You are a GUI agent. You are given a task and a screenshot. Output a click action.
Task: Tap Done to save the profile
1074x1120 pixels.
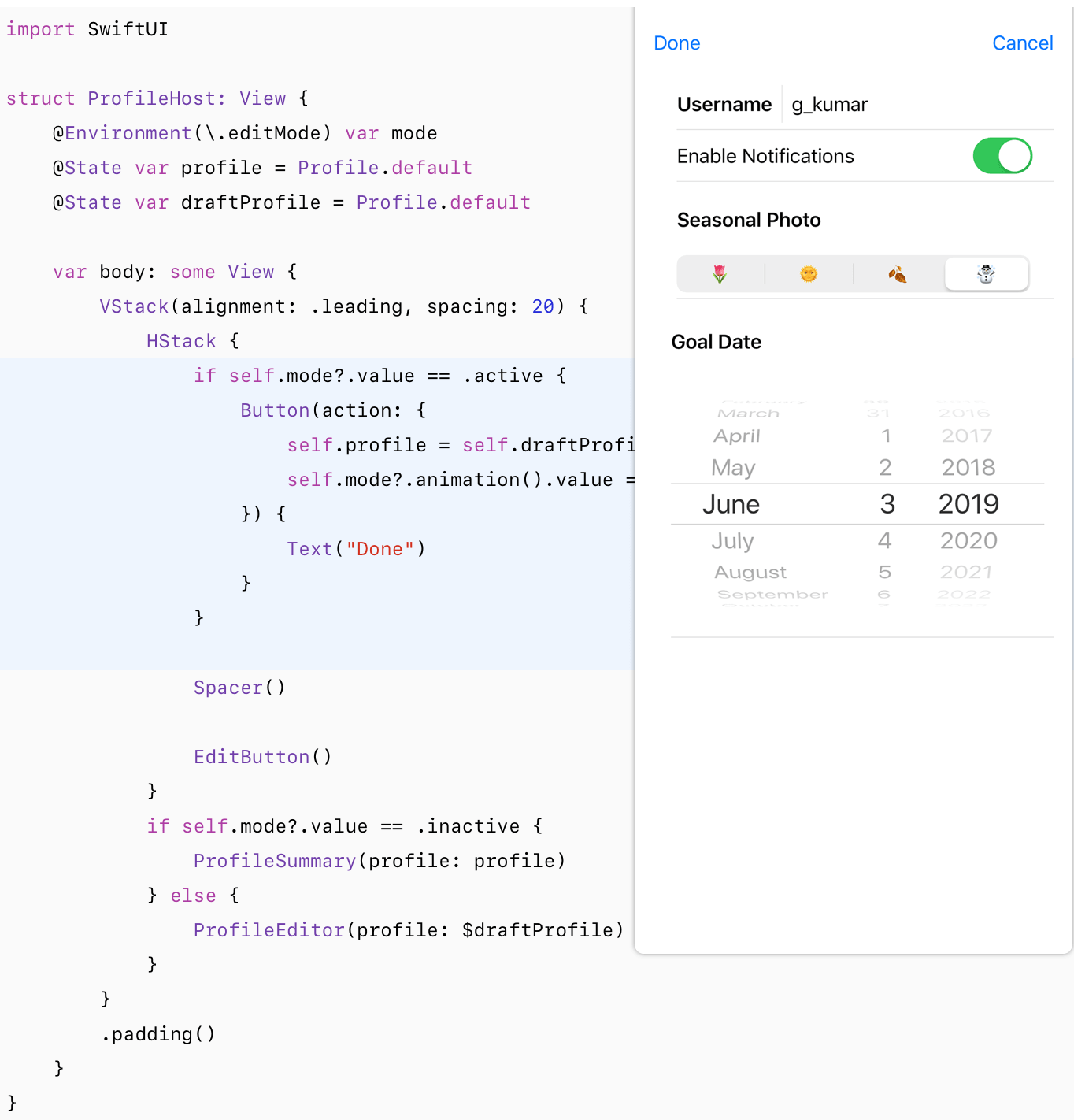coord(676,43)
